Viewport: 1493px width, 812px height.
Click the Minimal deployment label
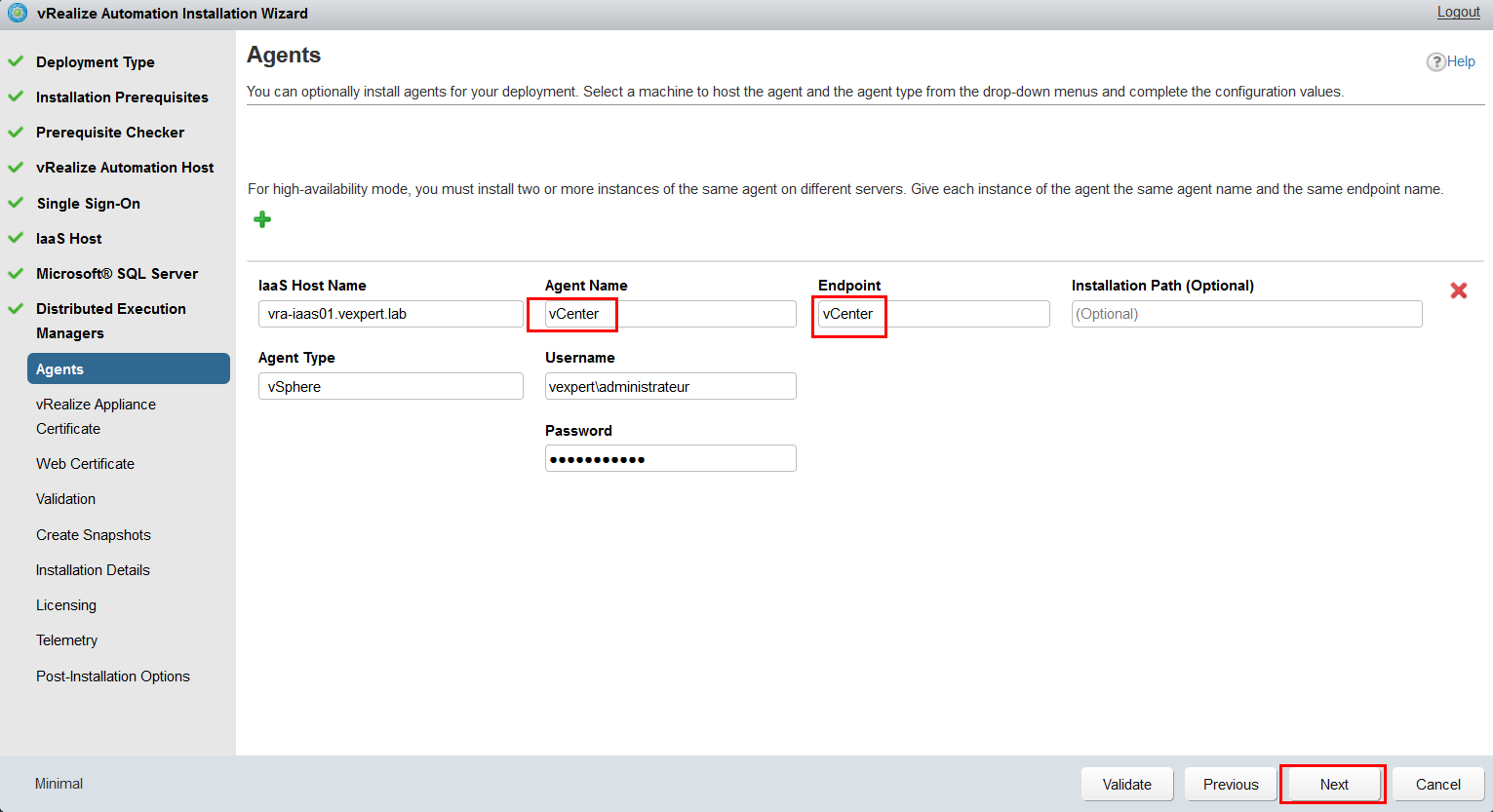[59, 784]
